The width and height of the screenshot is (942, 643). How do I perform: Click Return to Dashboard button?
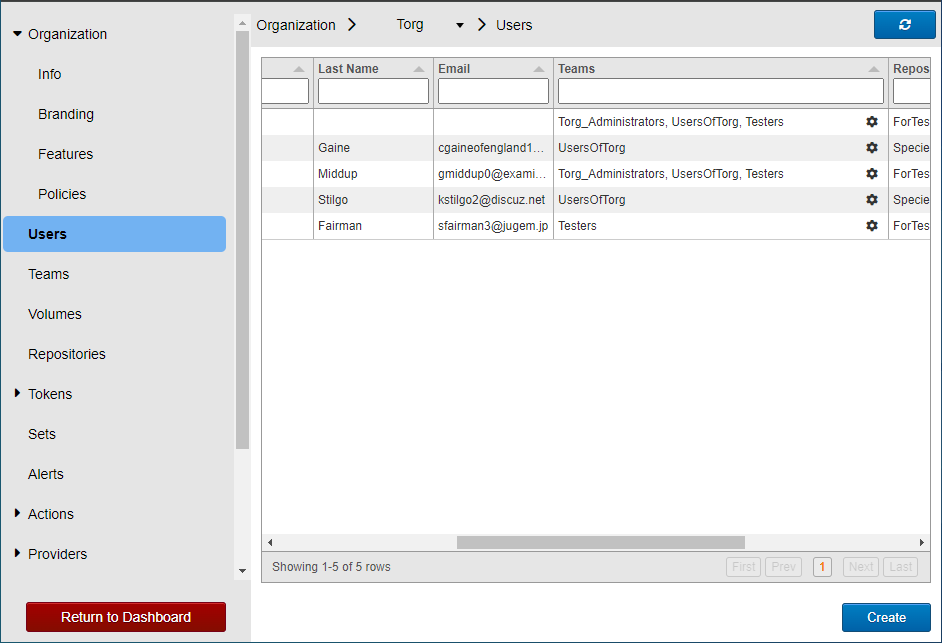tap(126, 617)
